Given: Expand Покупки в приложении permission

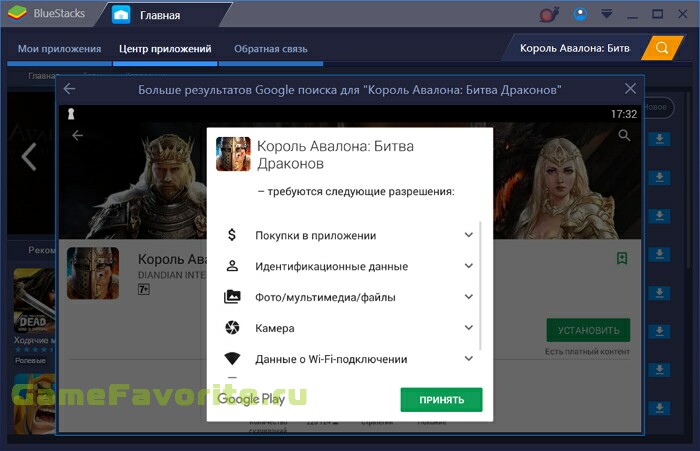Looking at the screenshot, I should click(468, 234).
